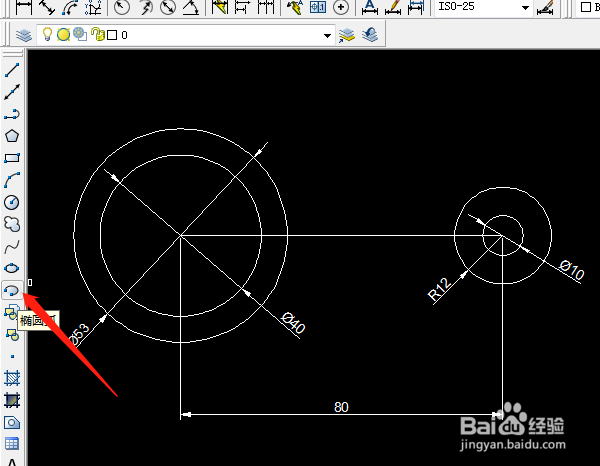Screen dimensions: 600x466
Task: Toggle layer 0 viewport freeze icon
Action: (x=80, y=34)
